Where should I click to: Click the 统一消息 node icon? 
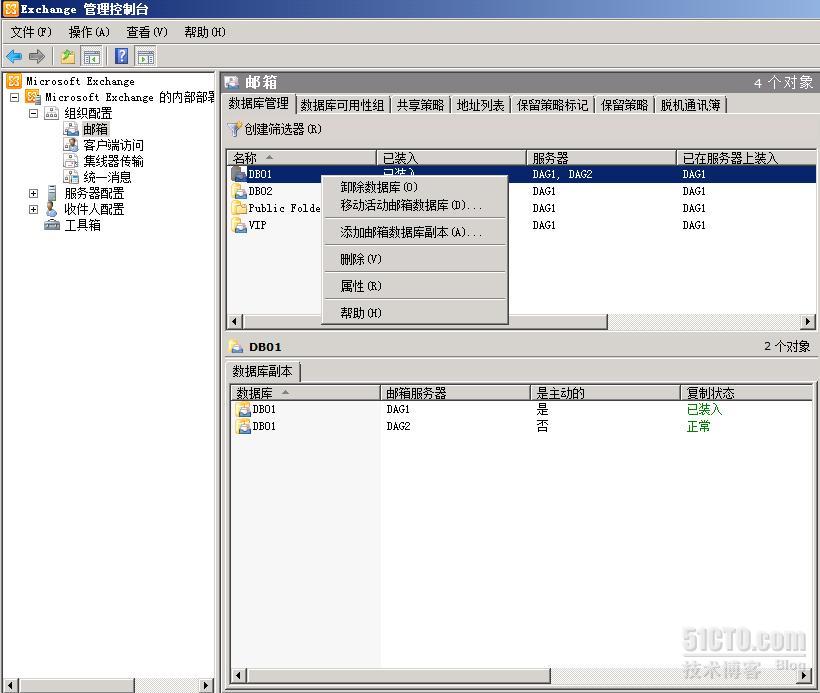(x=71, y=177)
